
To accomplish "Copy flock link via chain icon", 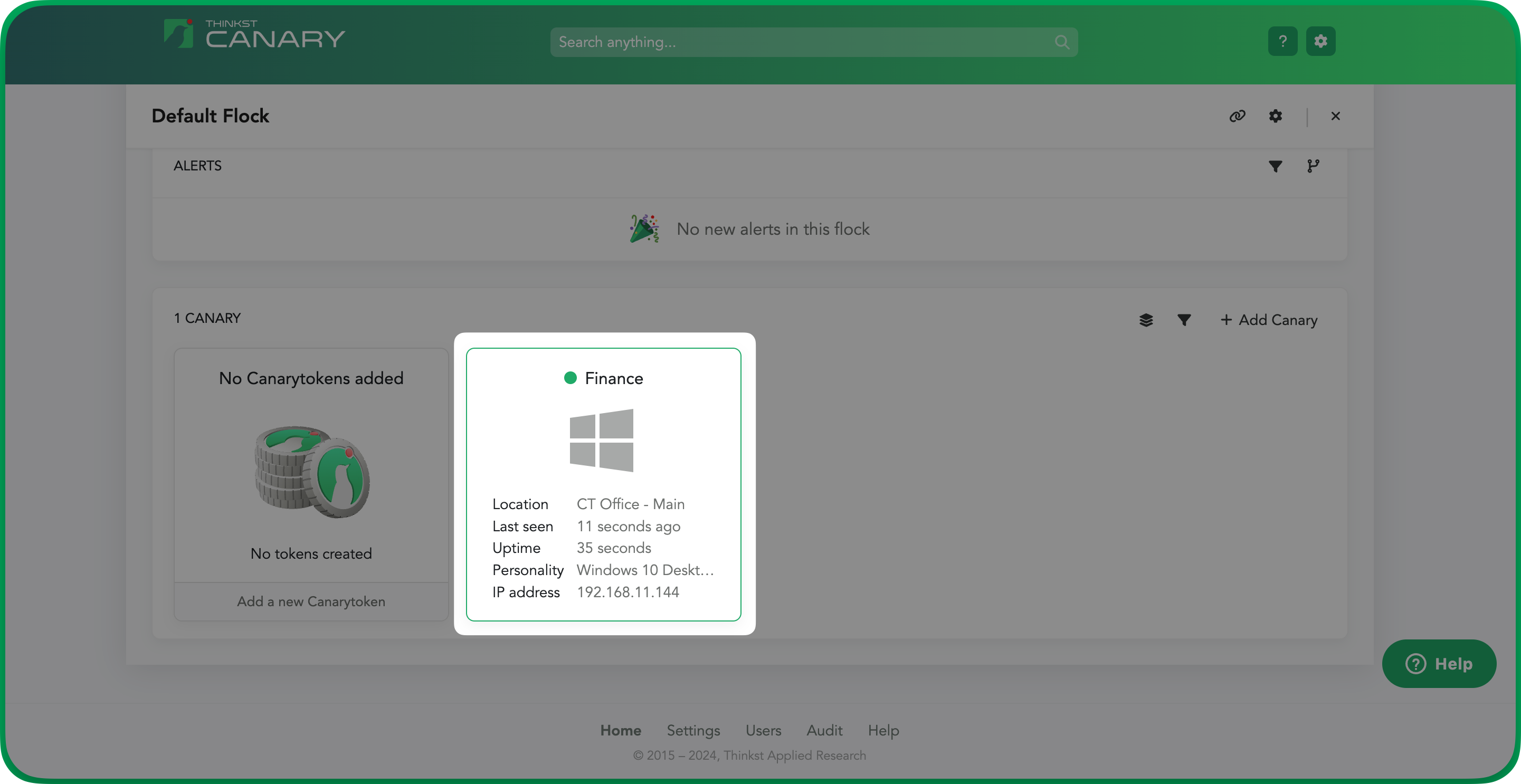I will [1238, 116].
